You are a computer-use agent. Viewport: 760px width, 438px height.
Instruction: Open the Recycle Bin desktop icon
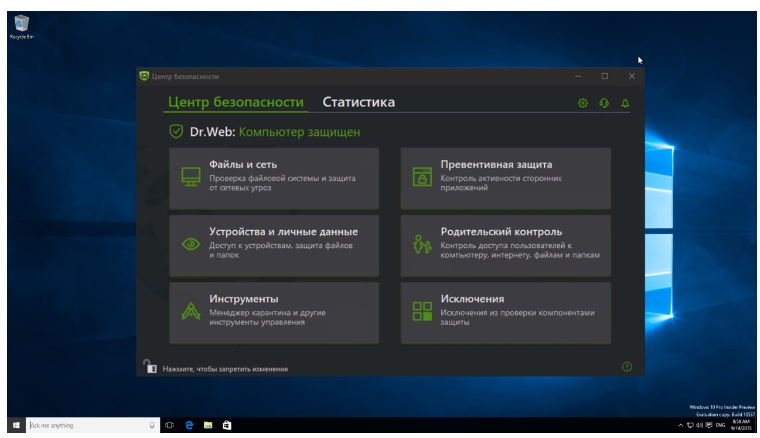point(21,27)
